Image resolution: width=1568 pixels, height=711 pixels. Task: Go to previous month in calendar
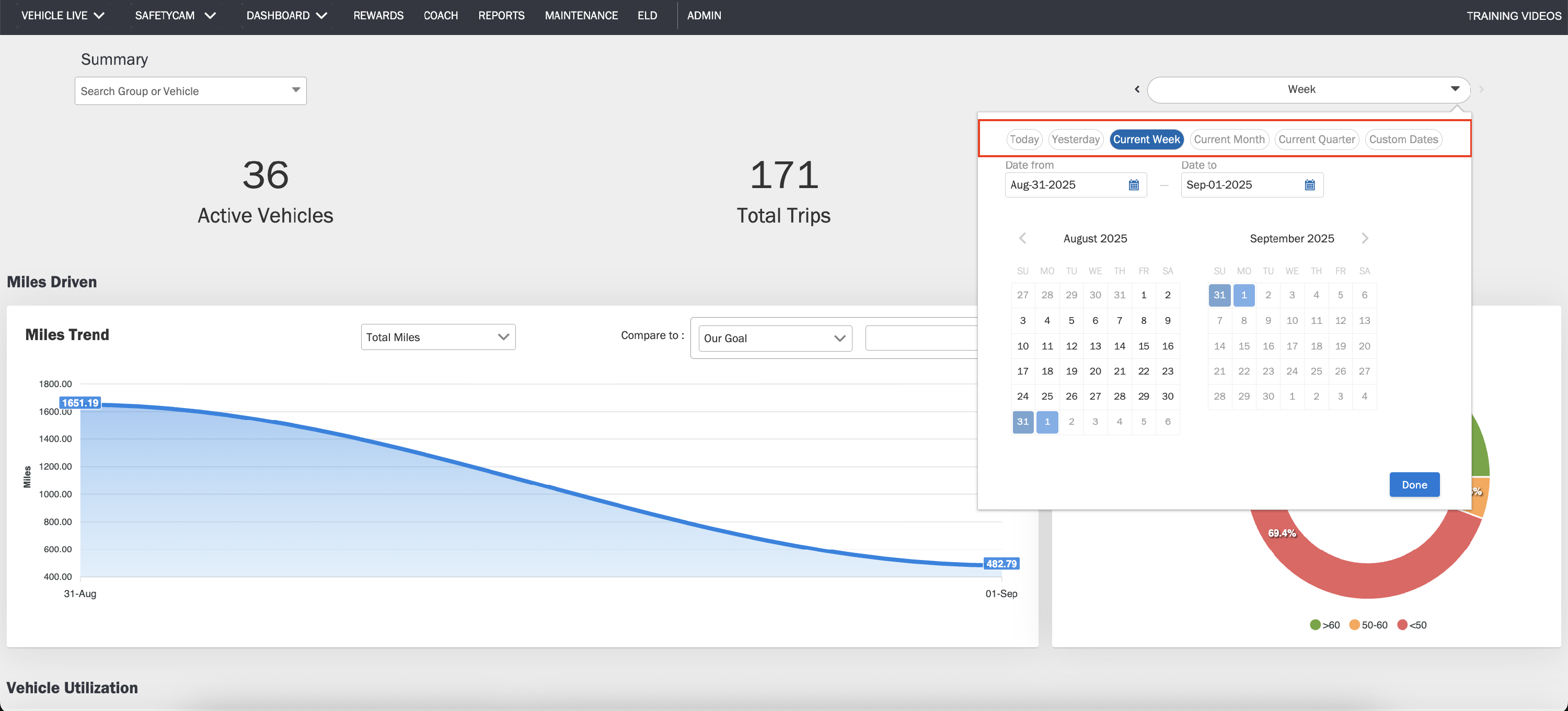(x=1023, y=238)
